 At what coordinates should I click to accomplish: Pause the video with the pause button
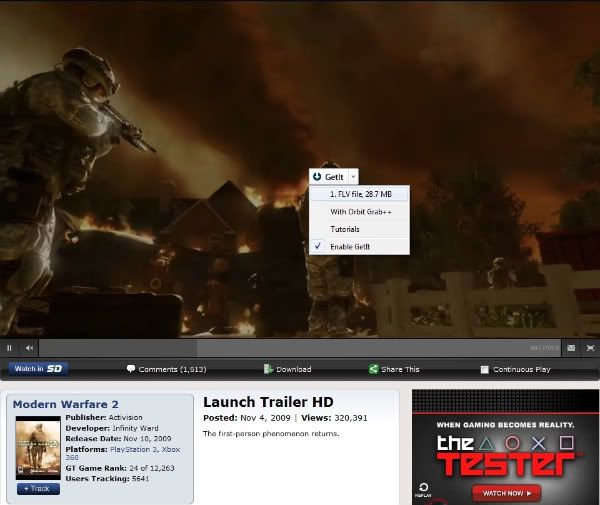[x=9, y=348]
